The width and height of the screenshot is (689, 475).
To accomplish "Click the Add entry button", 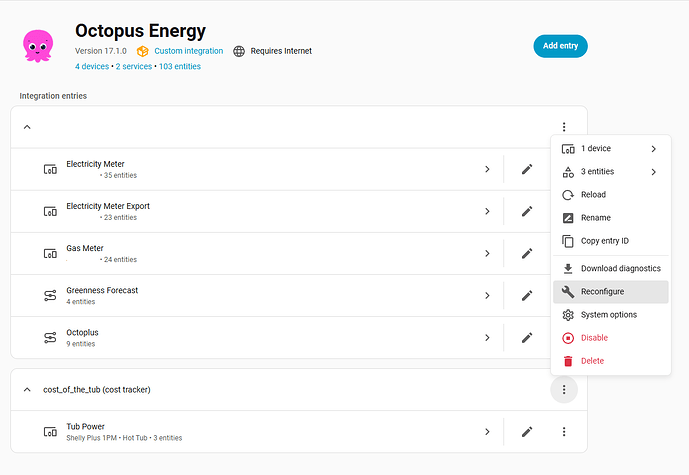I will [x=560, y=46].
